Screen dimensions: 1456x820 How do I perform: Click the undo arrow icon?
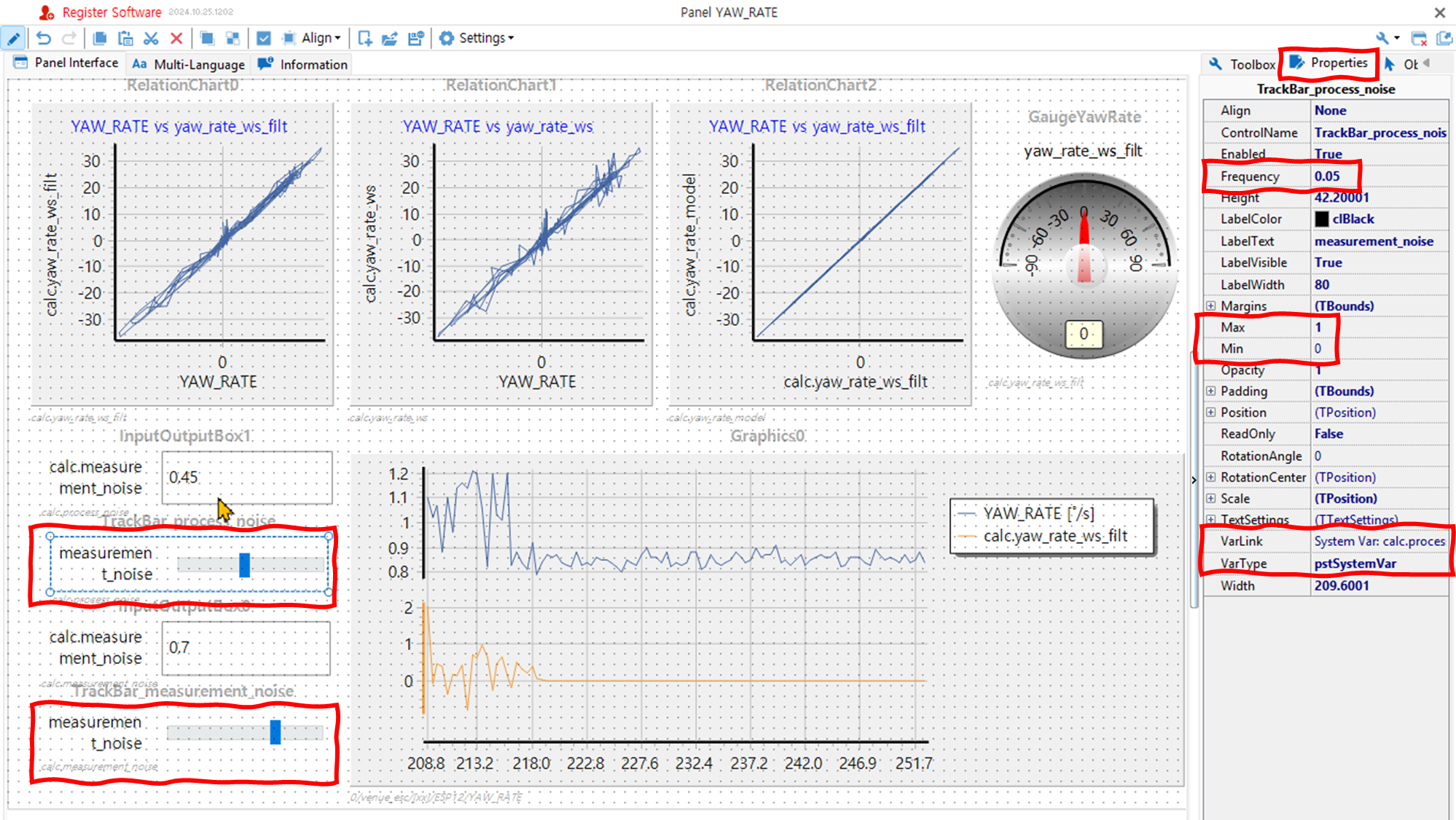[x=44, y=38]
